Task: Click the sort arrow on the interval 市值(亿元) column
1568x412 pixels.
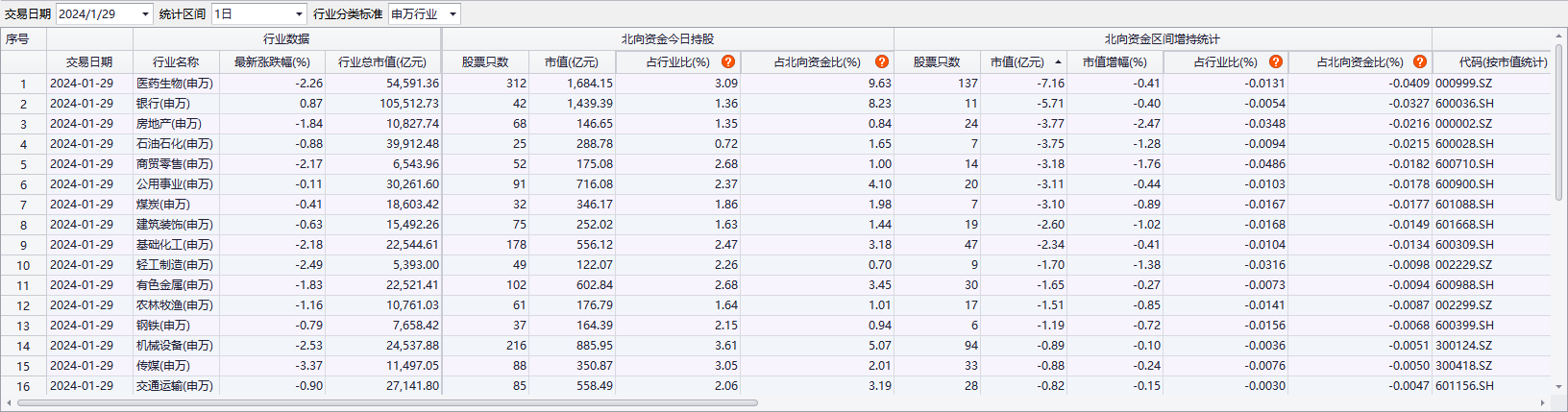Action: click(x=1058, y=62)
